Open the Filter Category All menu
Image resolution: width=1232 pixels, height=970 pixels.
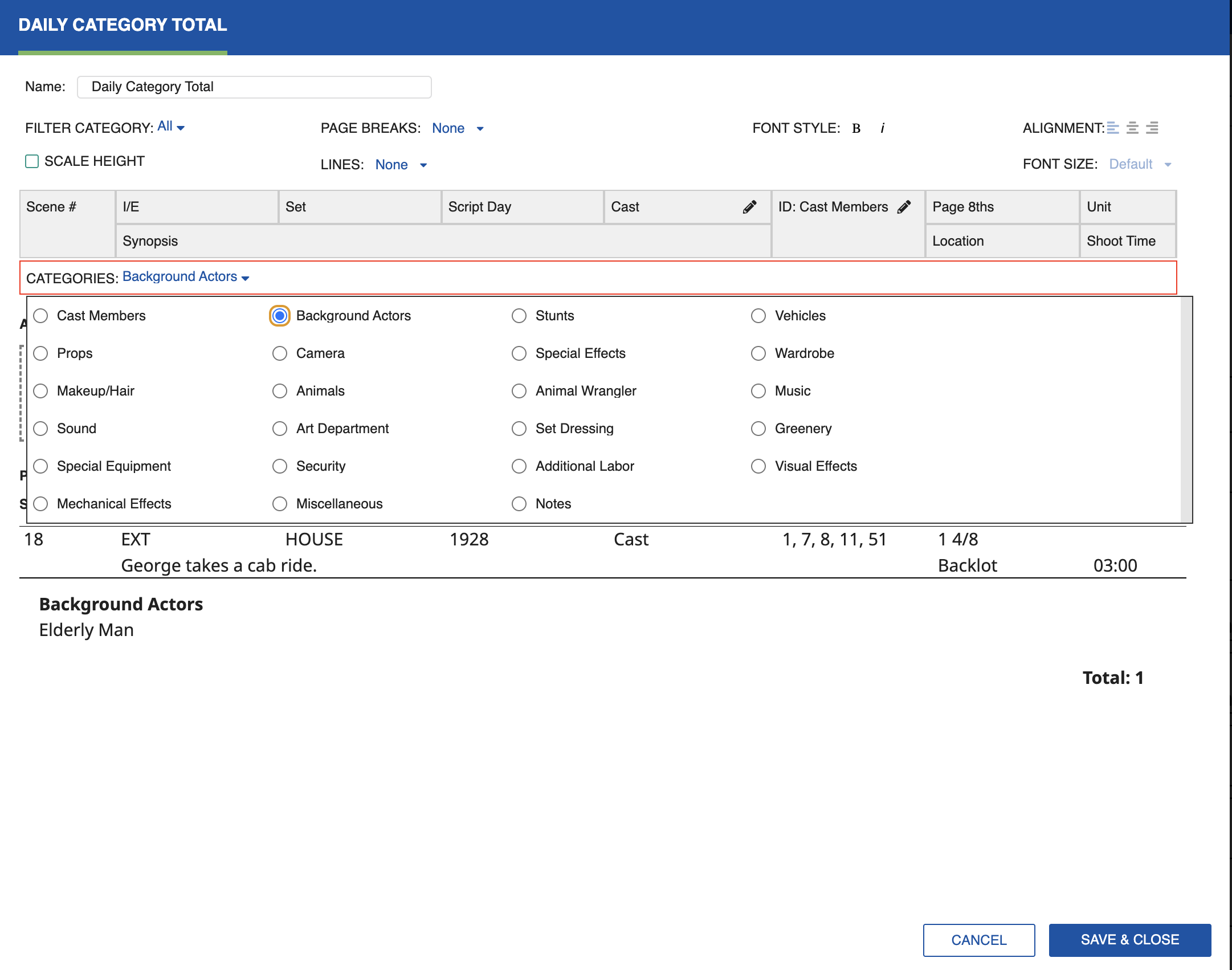pos(169,126)
